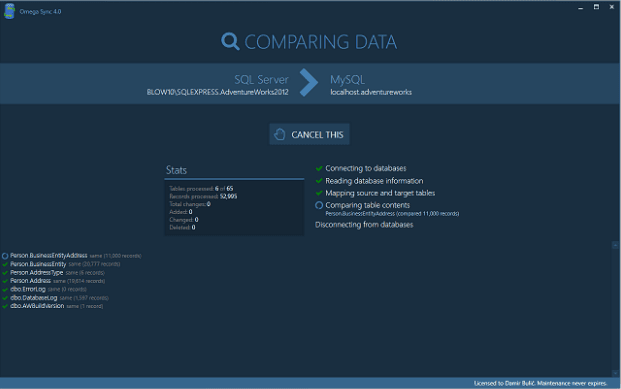Click the check mark next to Reading database information

319,181
